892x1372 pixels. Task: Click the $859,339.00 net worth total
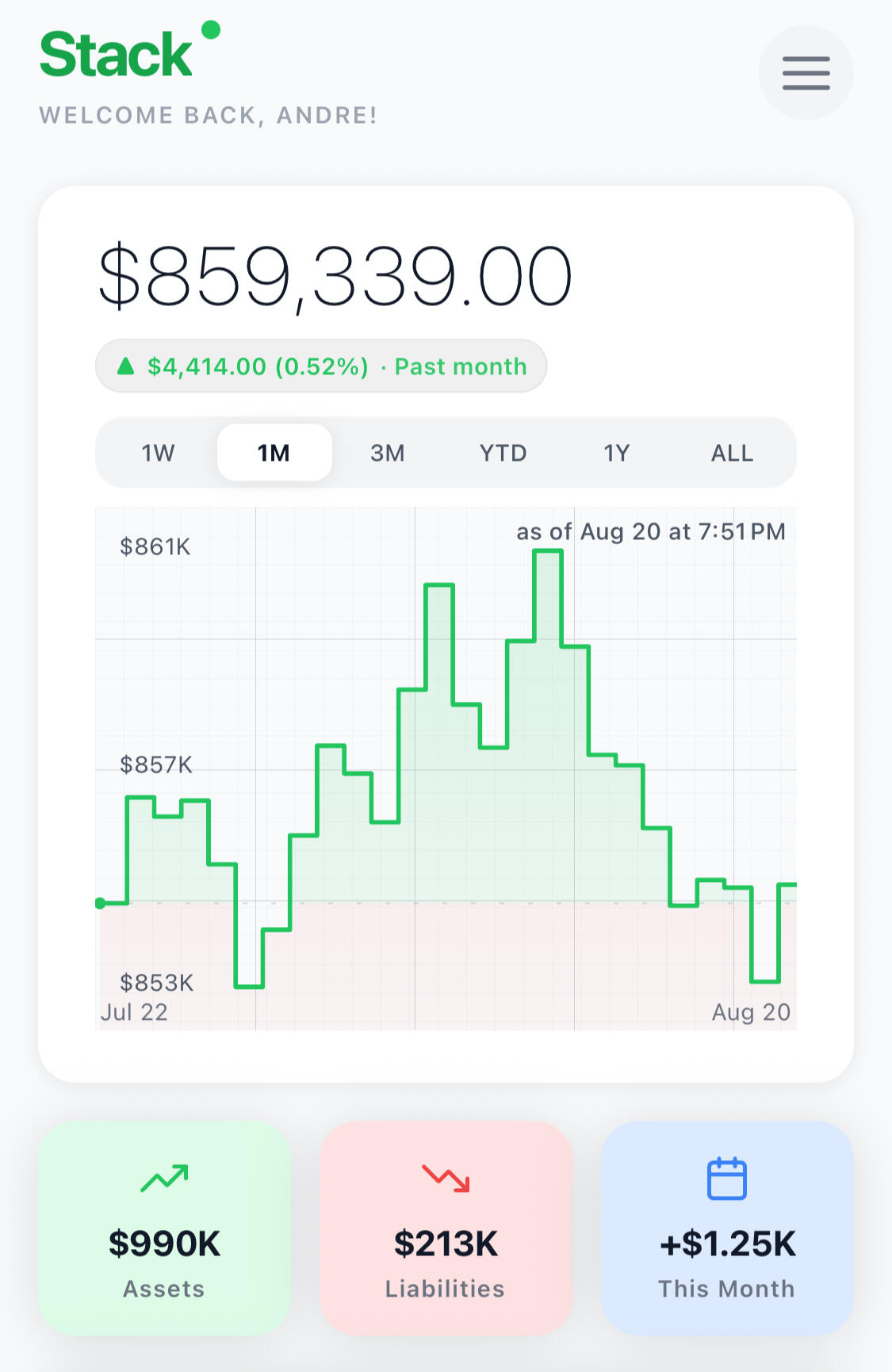[335, 277]
